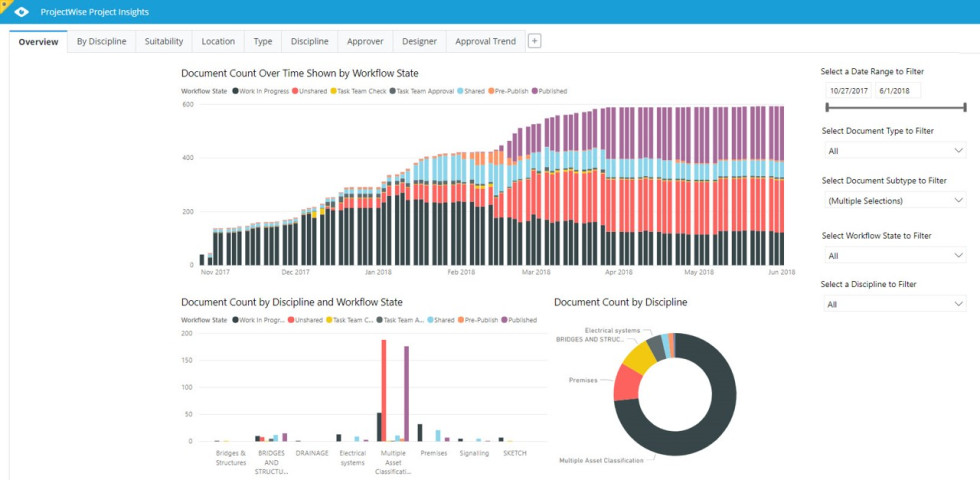Click Pre-Publish legend marker in top chart
The height and width of the screenshot is (480, 980).
pyautogui.click(x=491, y=91)
